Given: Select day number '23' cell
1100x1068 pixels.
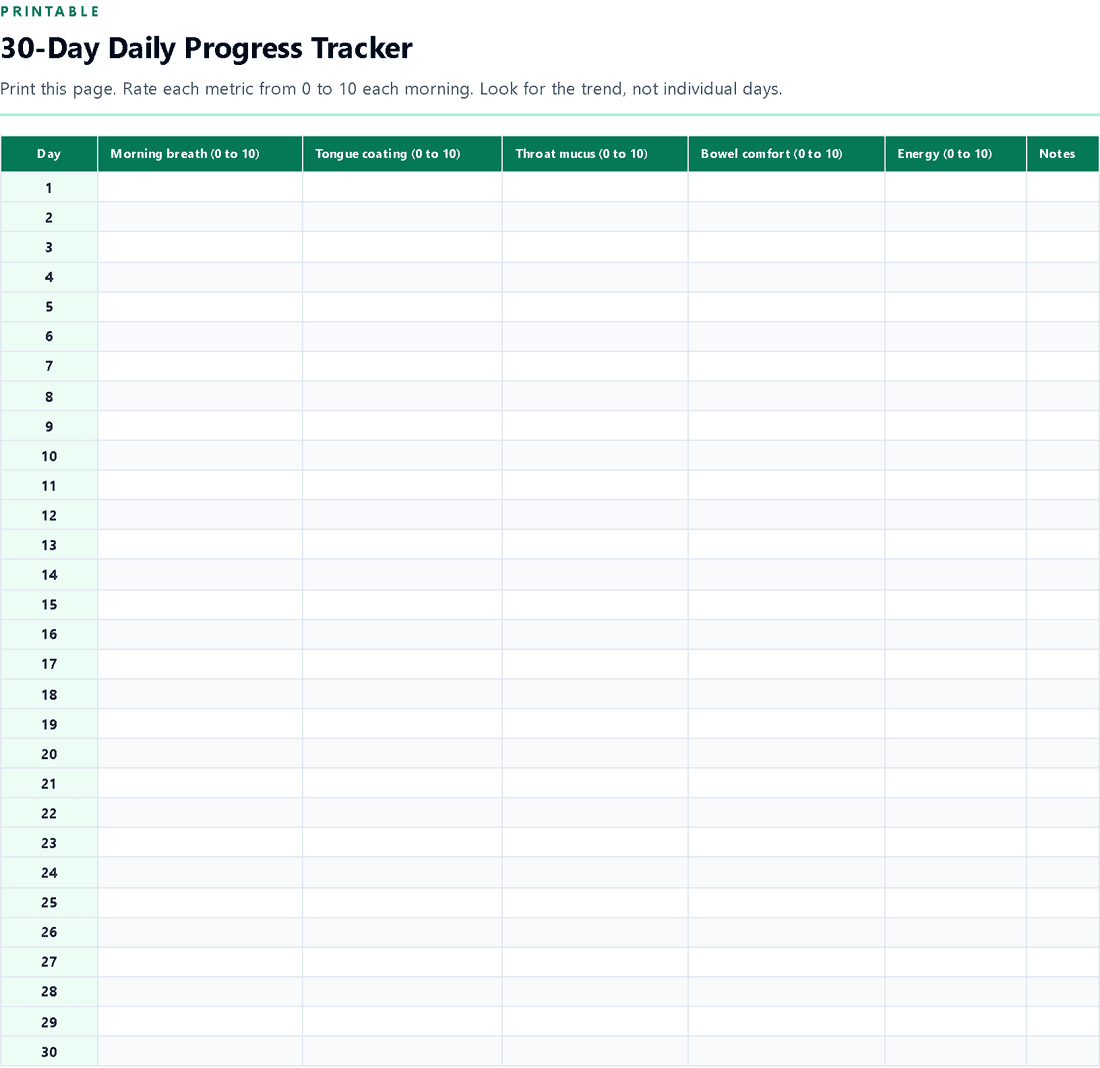Looking at the screenshot, I should (x=49, y=843).
